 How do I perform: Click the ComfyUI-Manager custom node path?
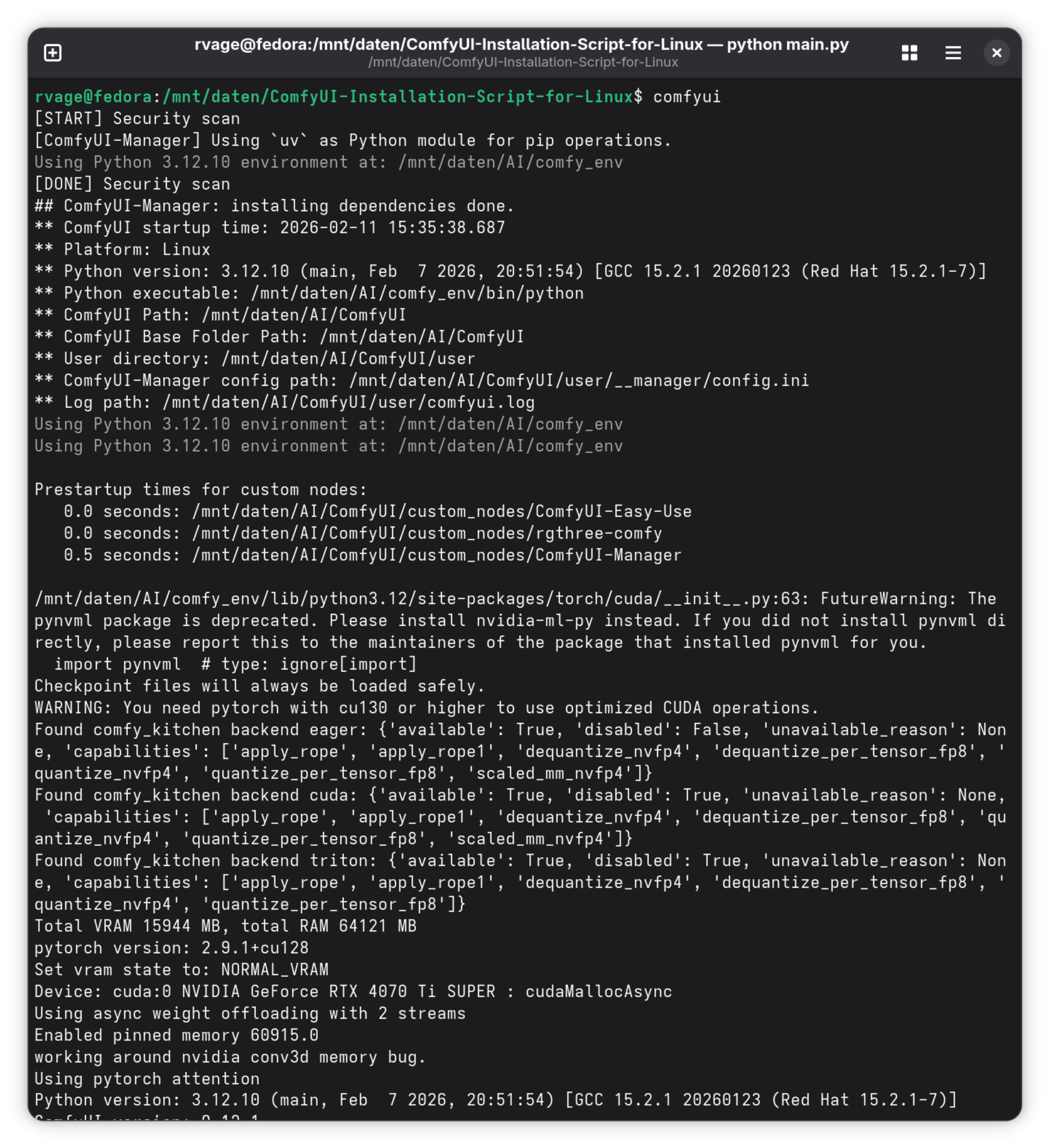(436, 555)
